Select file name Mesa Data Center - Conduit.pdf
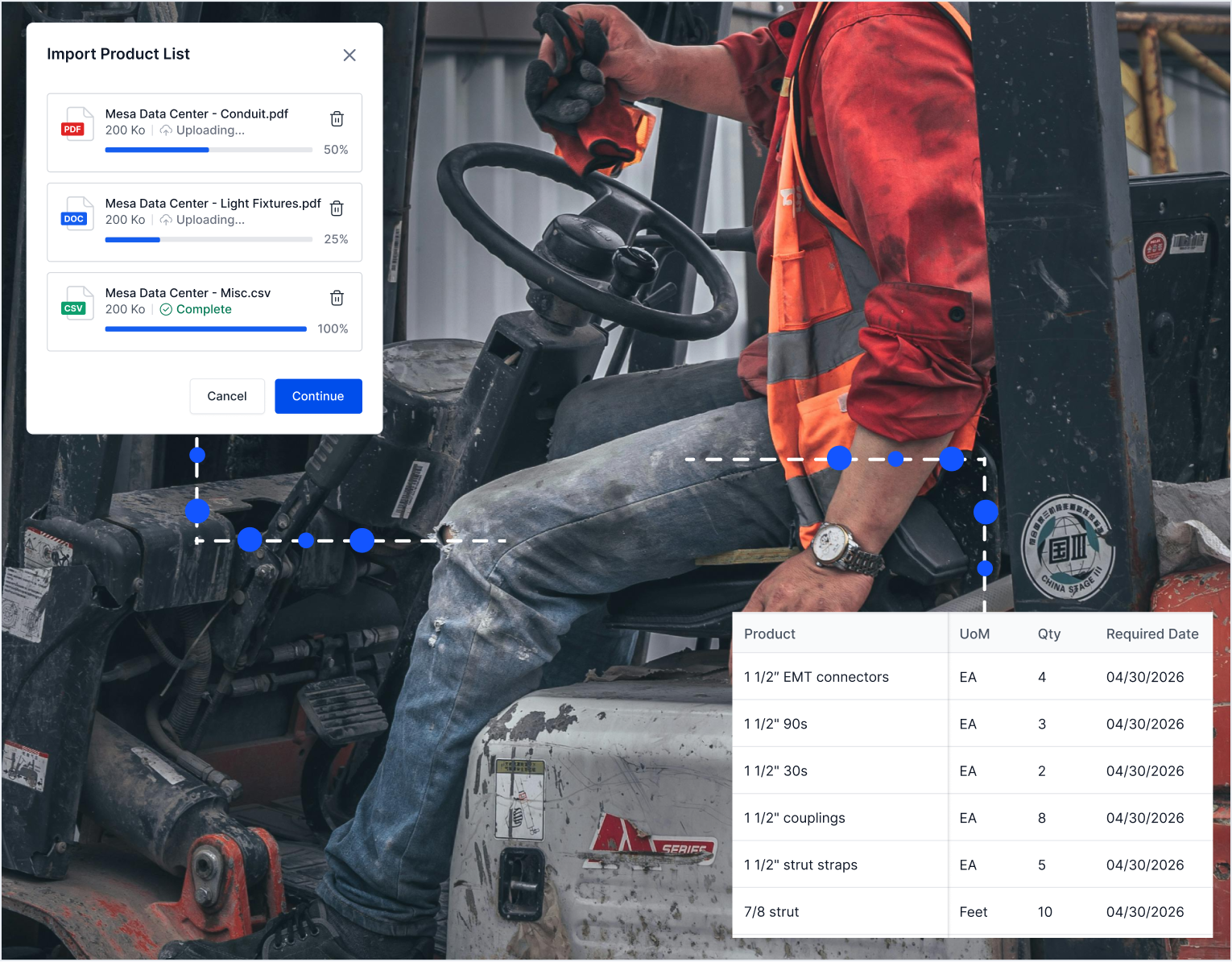This screenshot has height=962, width=1232. click(196, 114)
